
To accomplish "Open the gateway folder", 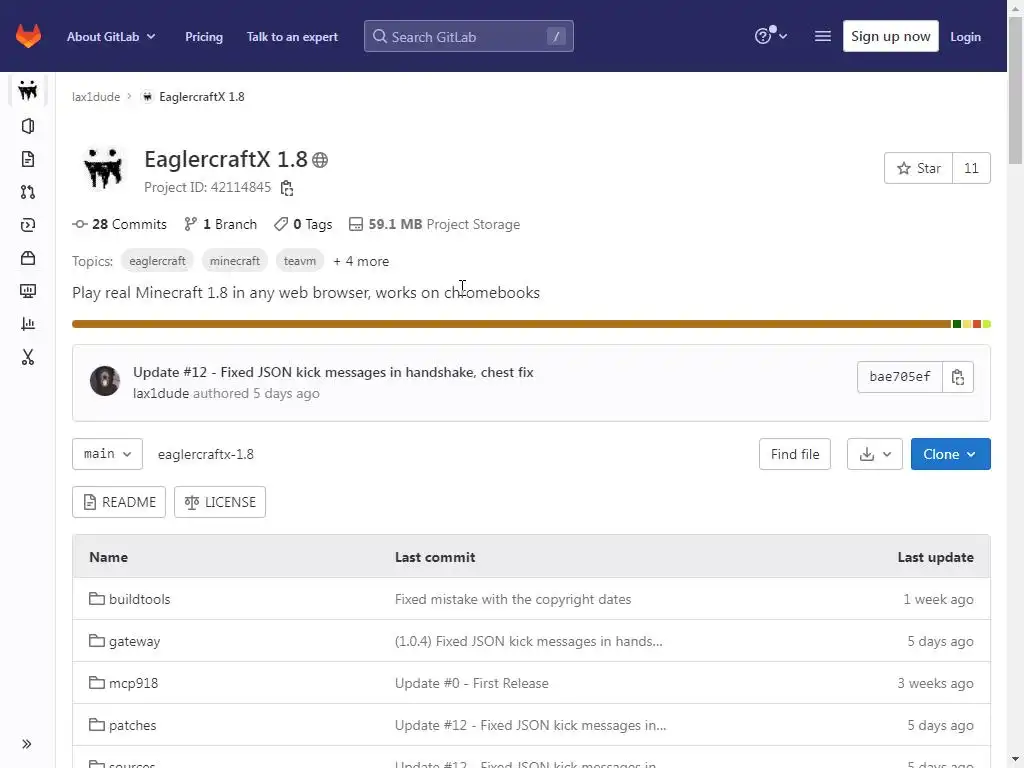I will point(135,641).
